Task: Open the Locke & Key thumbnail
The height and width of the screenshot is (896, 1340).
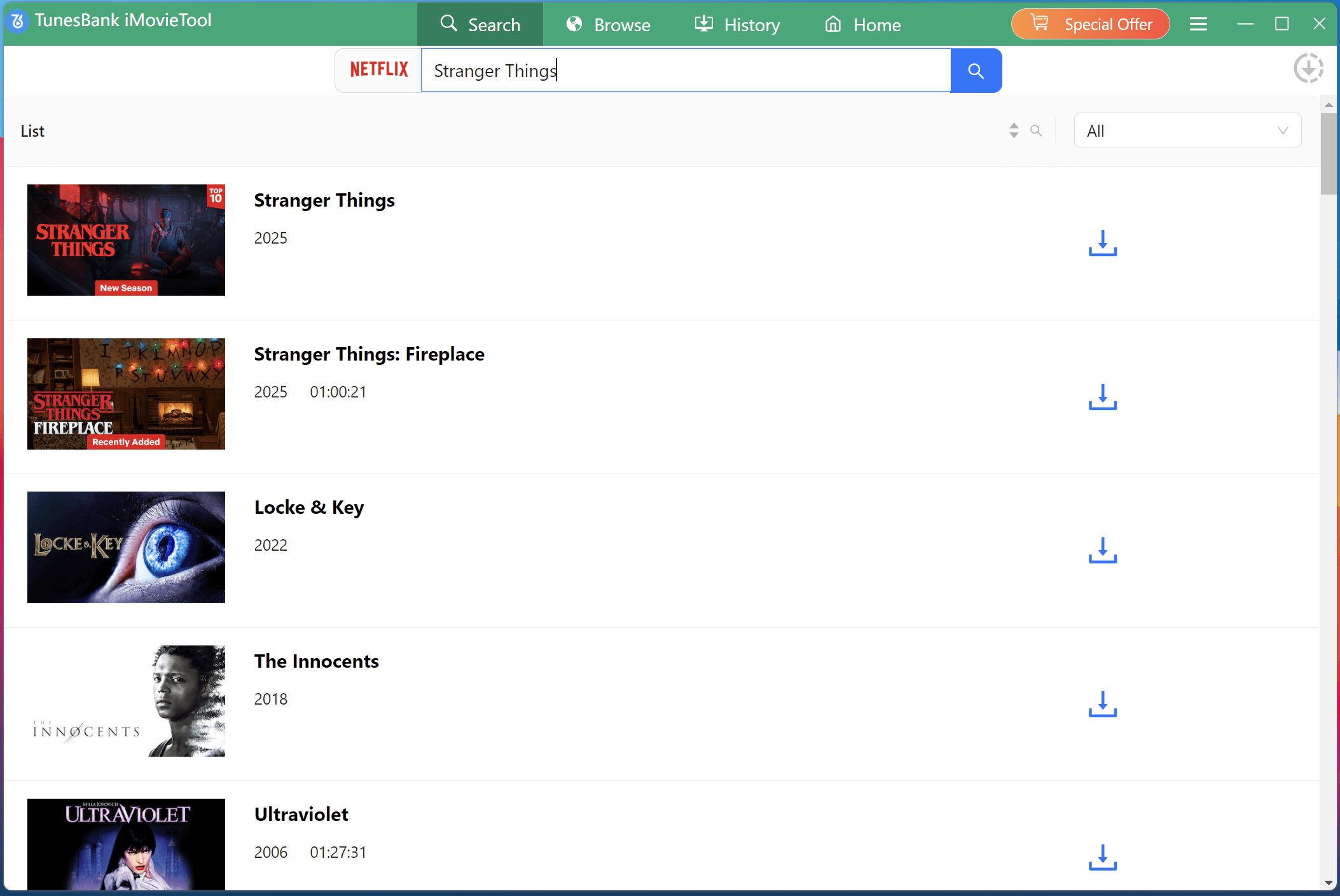Action: tap(126, 547)
